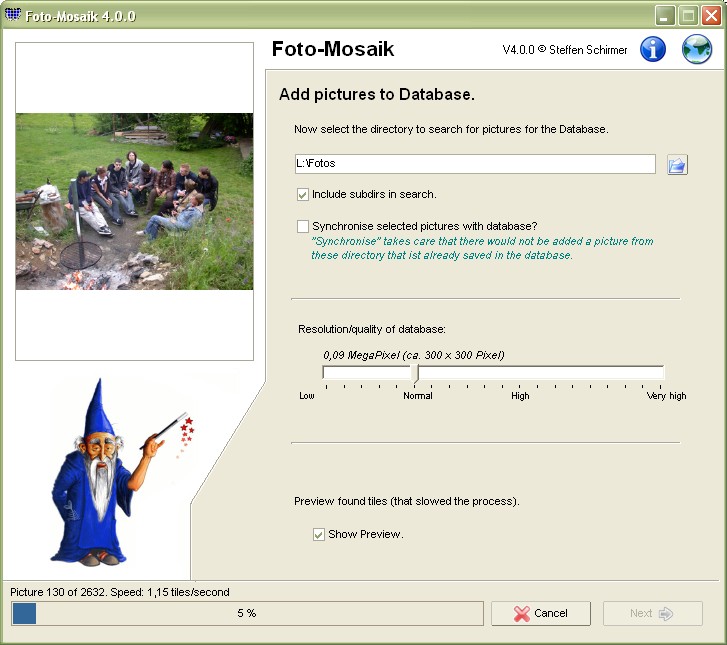Click the 5 % progress bar
Screen dimensions: 727x645
click(x=247, y=613)
